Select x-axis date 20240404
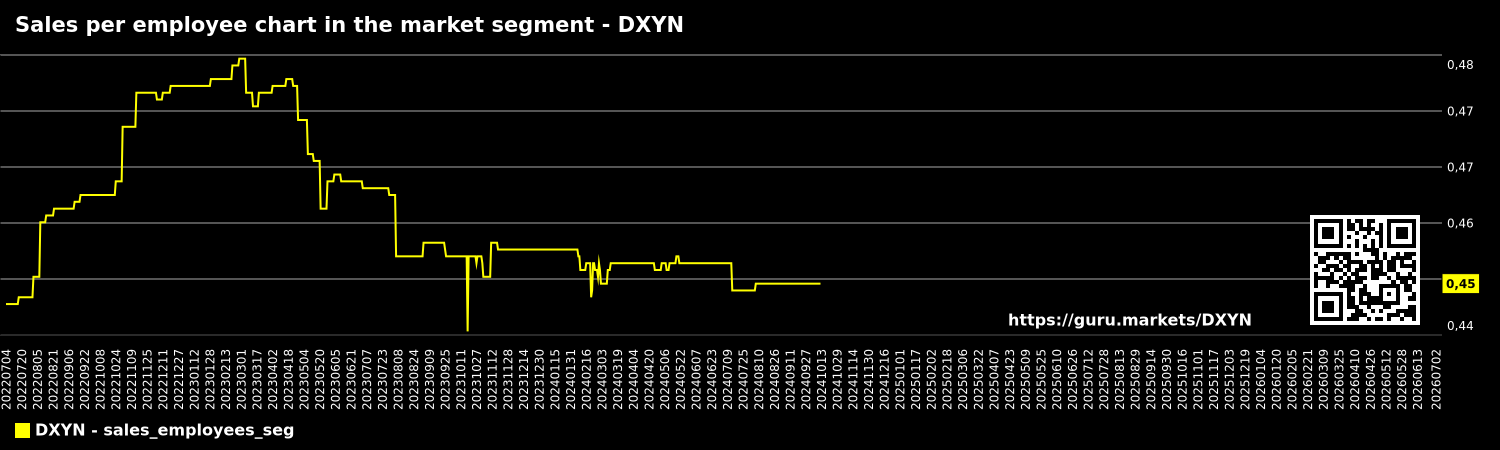 click(x=634, y=378)
